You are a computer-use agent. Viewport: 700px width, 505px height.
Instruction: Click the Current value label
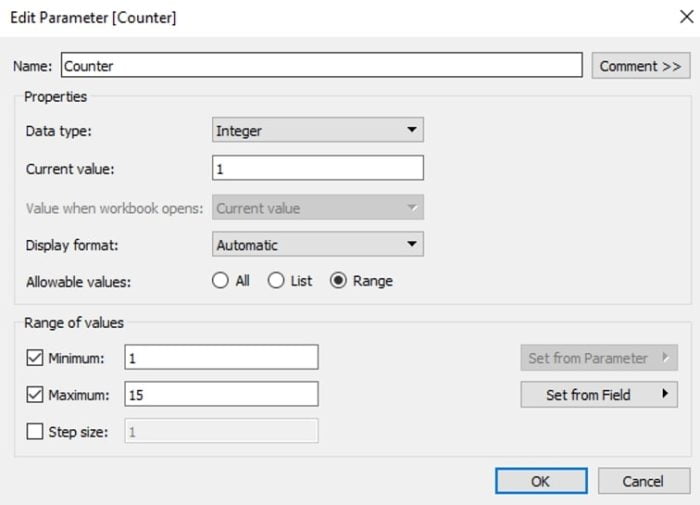pyautogui.click(x=70, y=169)
